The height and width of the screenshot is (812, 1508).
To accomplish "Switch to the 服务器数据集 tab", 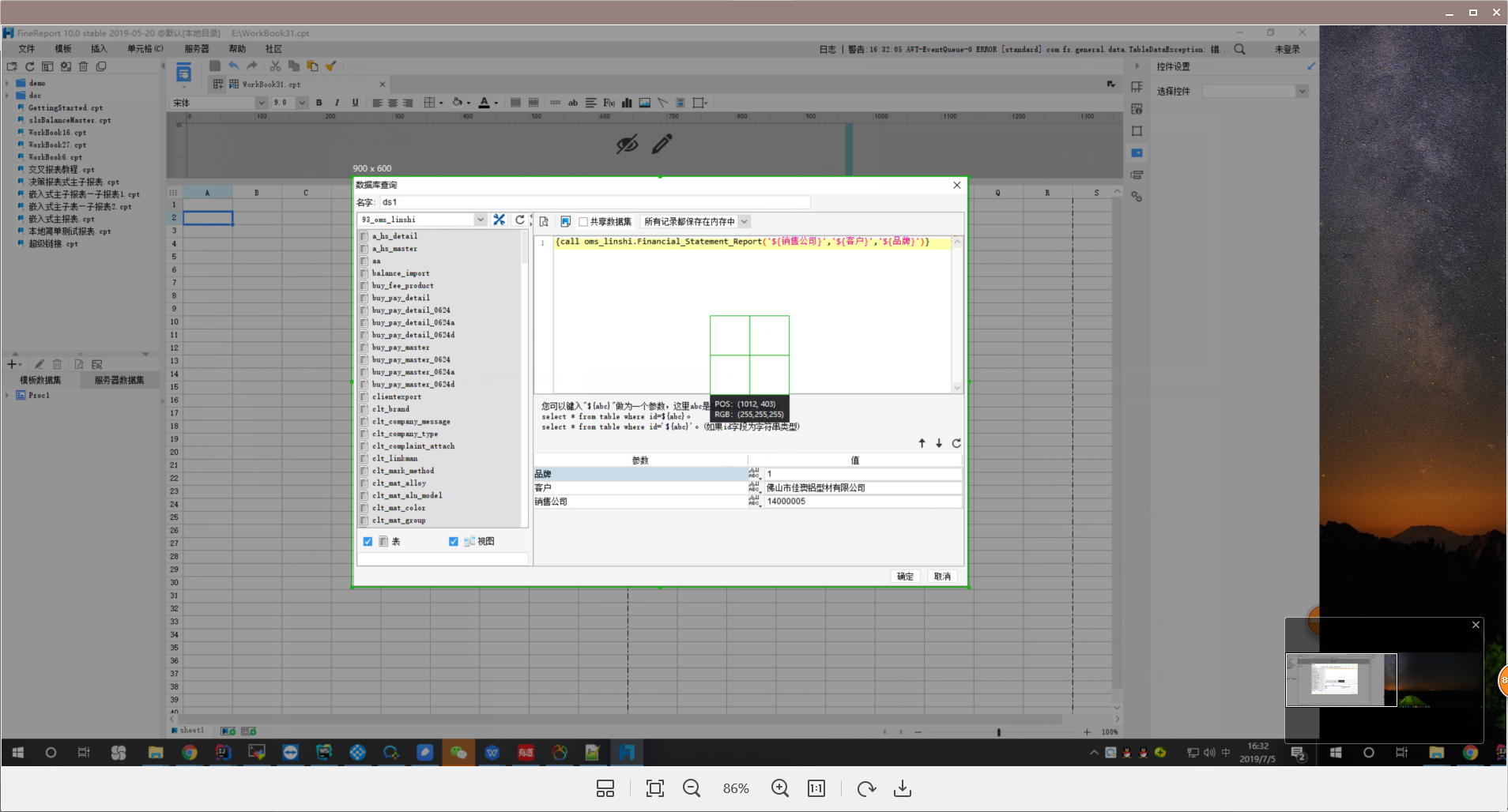I will coord(119,380).
